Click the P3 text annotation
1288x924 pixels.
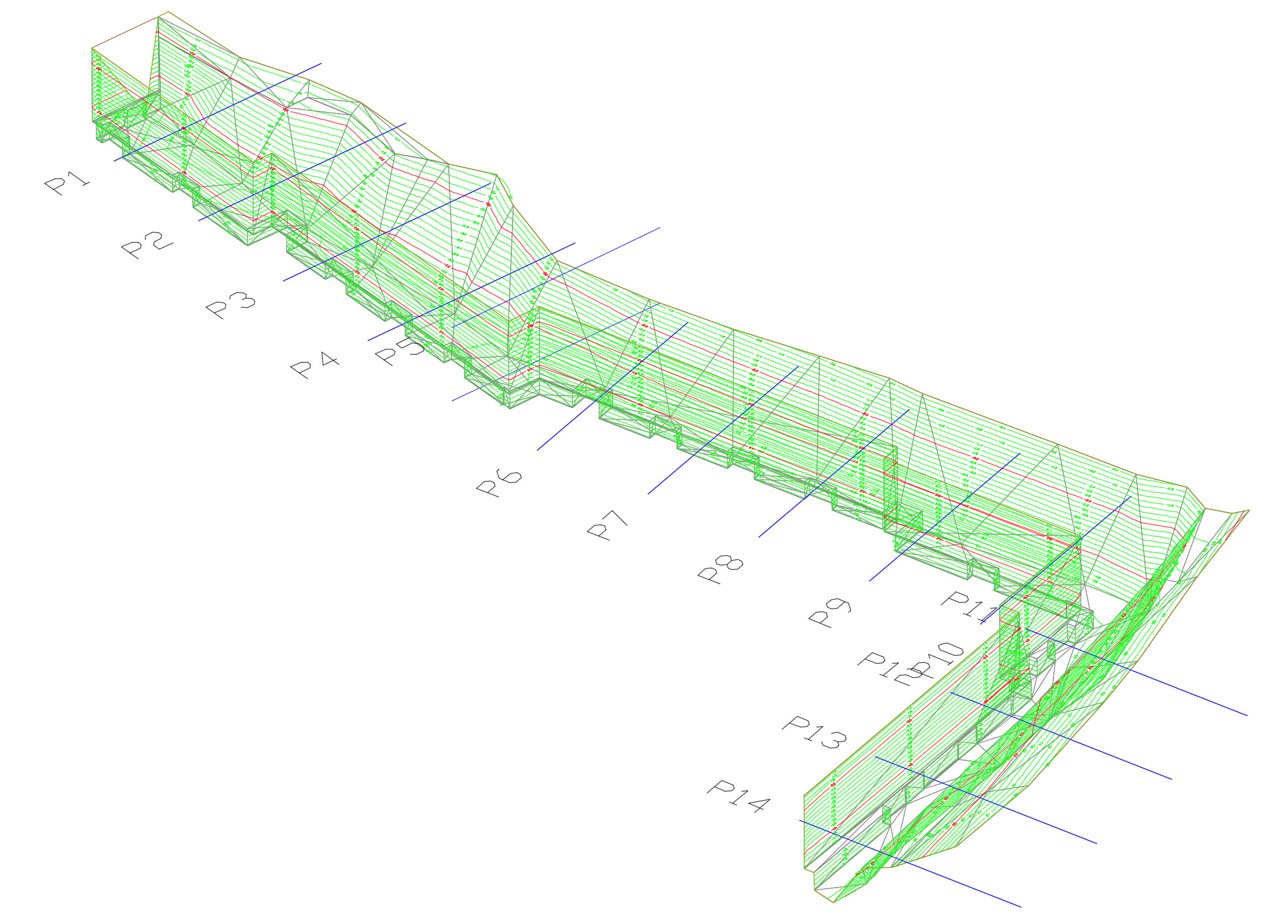(230, 306)
